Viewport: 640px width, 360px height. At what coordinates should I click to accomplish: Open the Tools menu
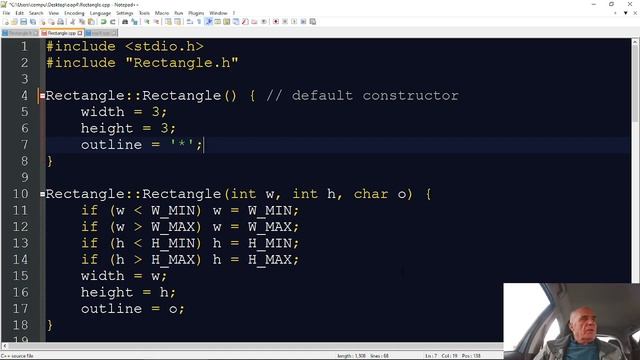[x=144, y=13]
